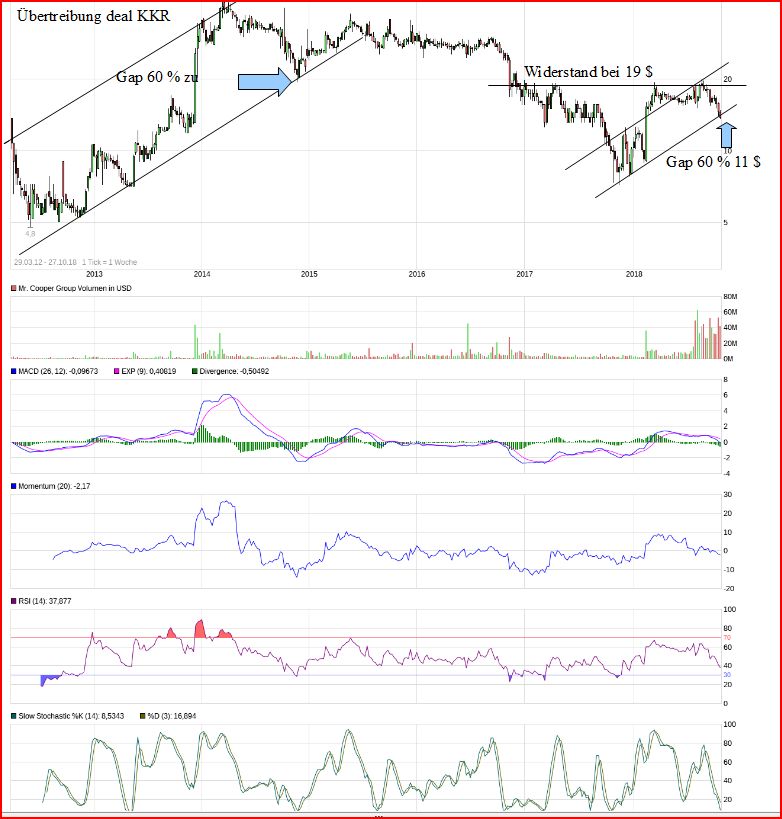782x819 pixels.
Task: Click 'Mr. Cooper Group Volumen in USD' legend text
Action: pyautogui.click(x=75, y=288)
